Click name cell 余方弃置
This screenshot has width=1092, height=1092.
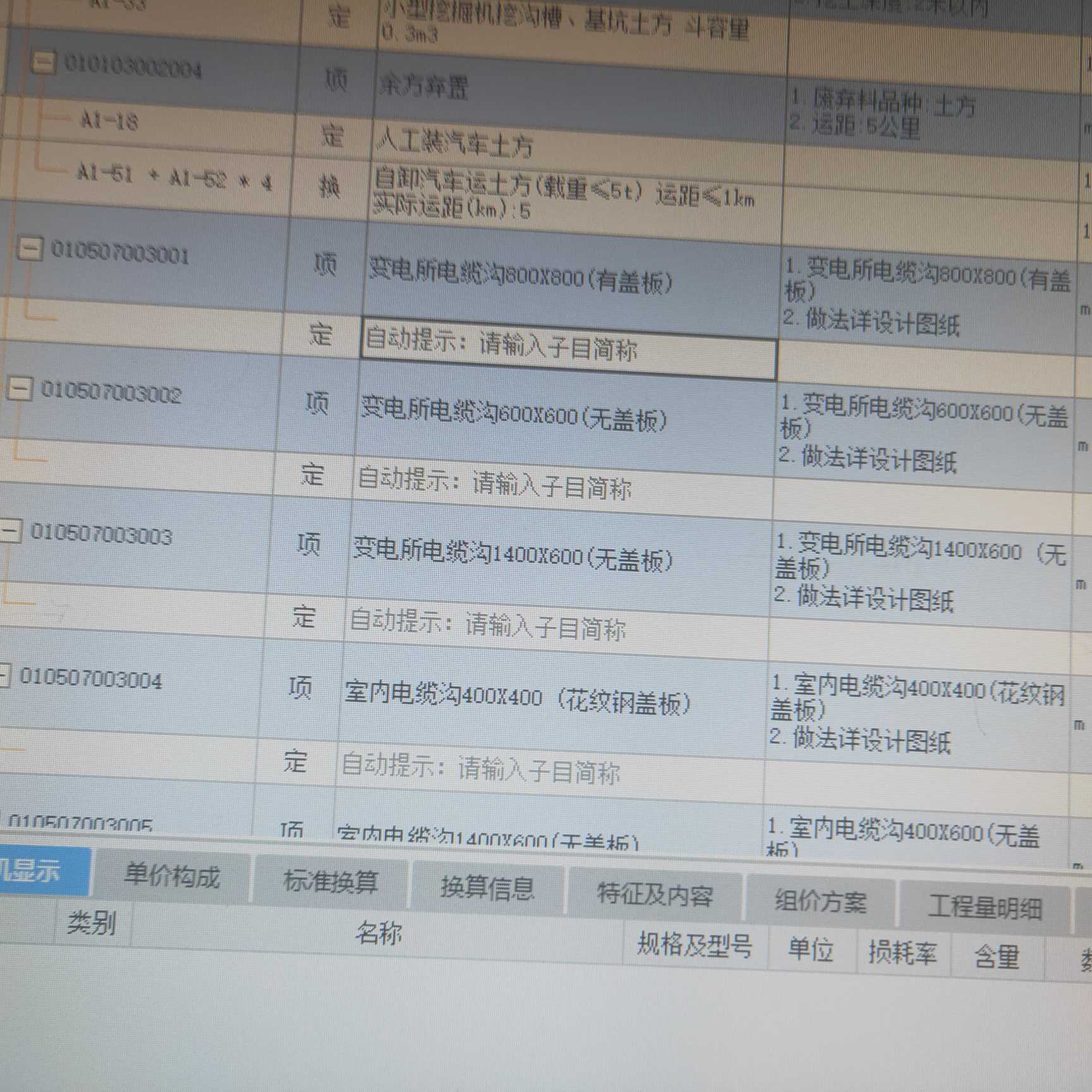click(x=423, y=85)
